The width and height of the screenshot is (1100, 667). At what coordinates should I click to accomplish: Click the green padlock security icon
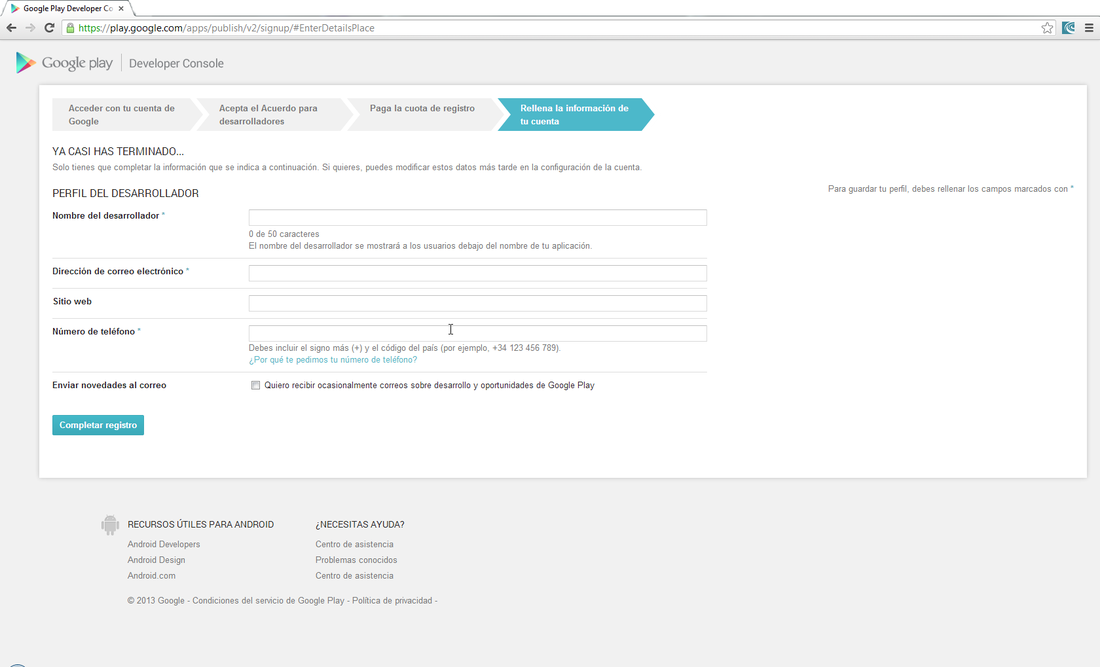click(x=70, y=28)
